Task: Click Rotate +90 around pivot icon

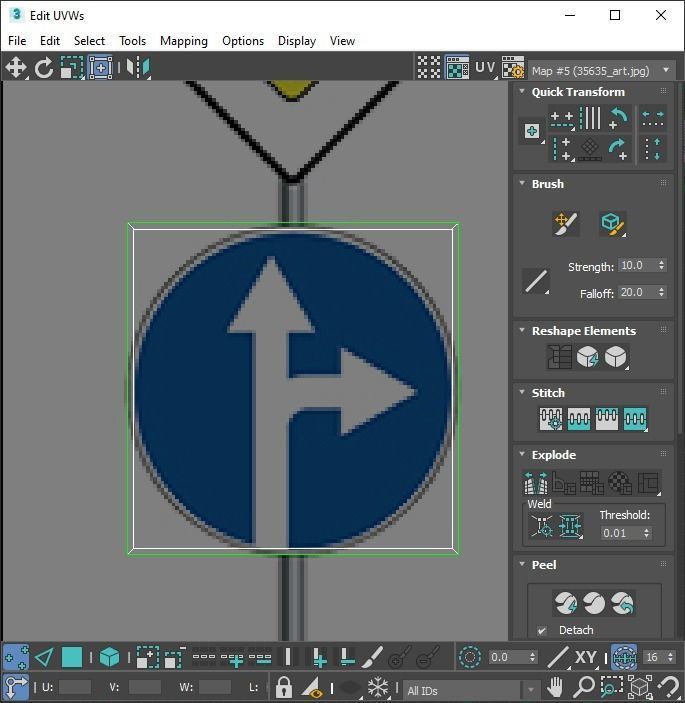Action: [619, 149]
